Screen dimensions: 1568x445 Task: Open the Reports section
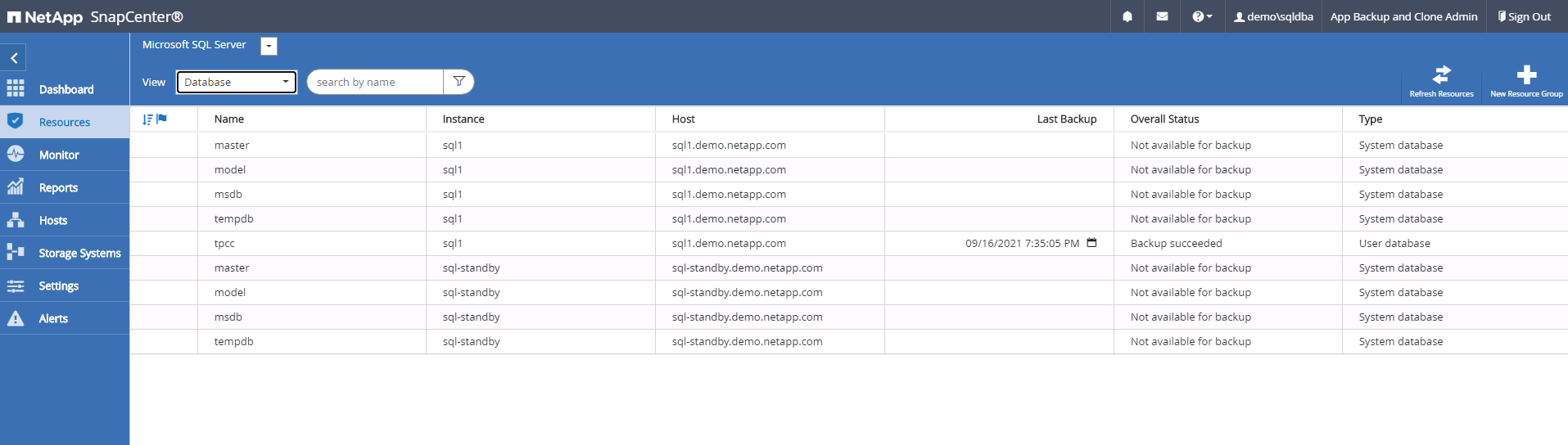pyautogui.click(x=65, y=187)
